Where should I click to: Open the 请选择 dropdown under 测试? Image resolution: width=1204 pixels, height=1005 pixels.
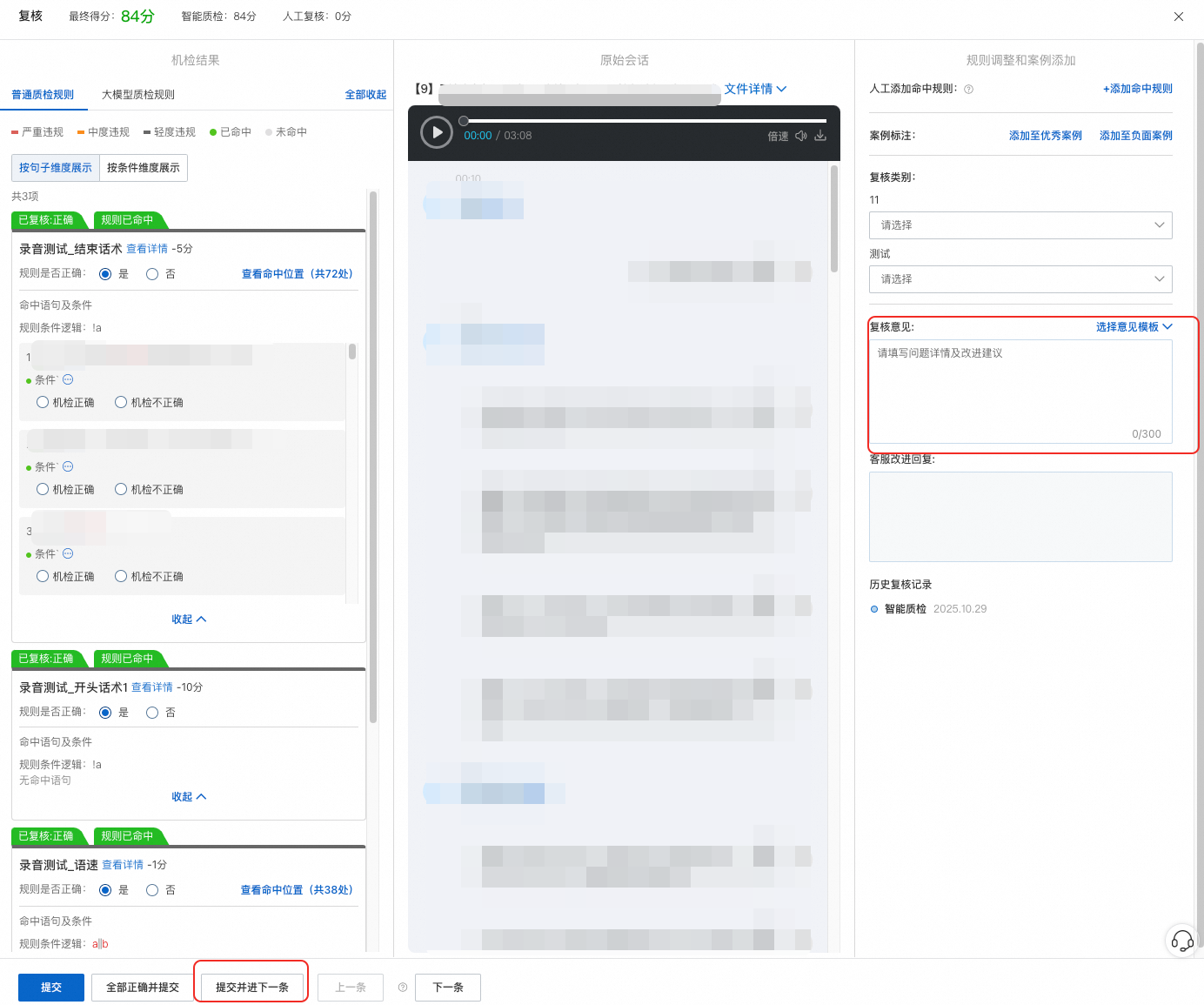click(x=1020, y=279)
